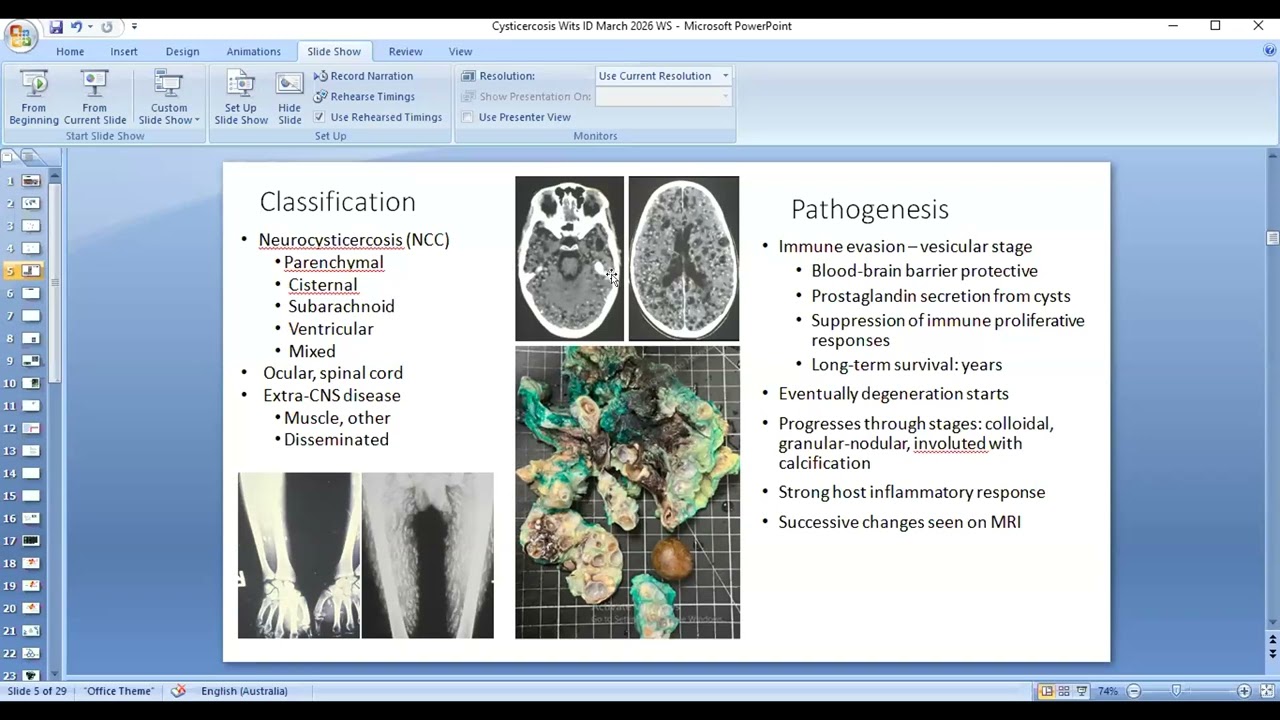Open Customize Quick Access Toolbar dropdown

(x=134, y=27)
